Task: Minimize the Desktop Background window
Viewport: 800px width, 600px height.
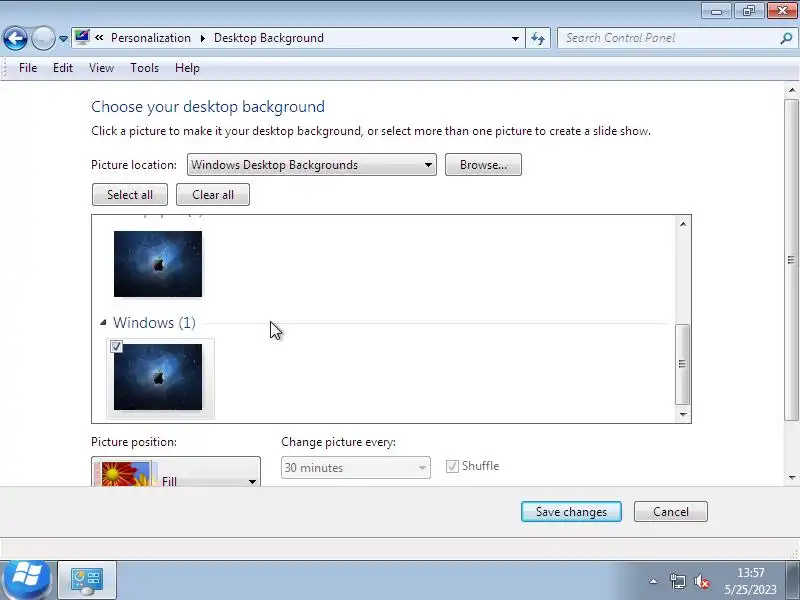Action: click(716, 11)
